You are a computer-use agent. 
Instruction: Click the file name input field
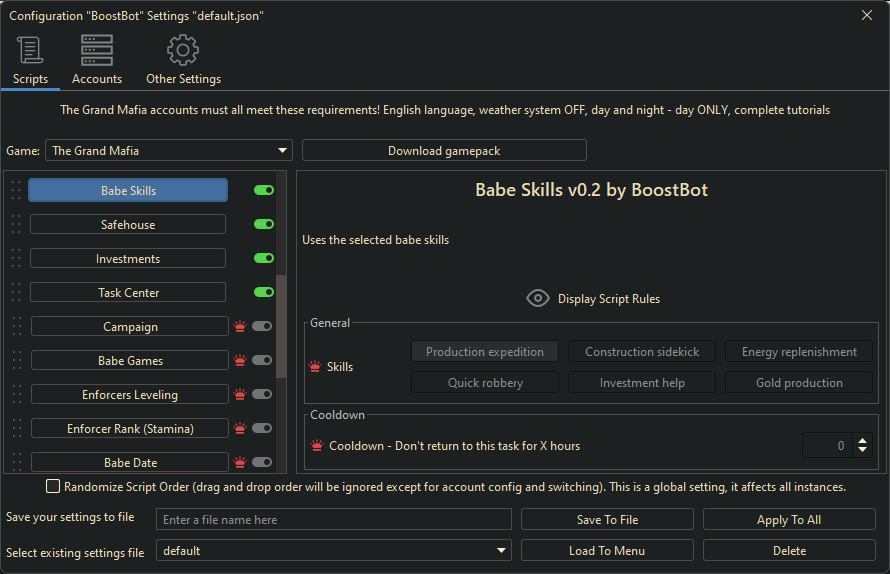(334, 520)
